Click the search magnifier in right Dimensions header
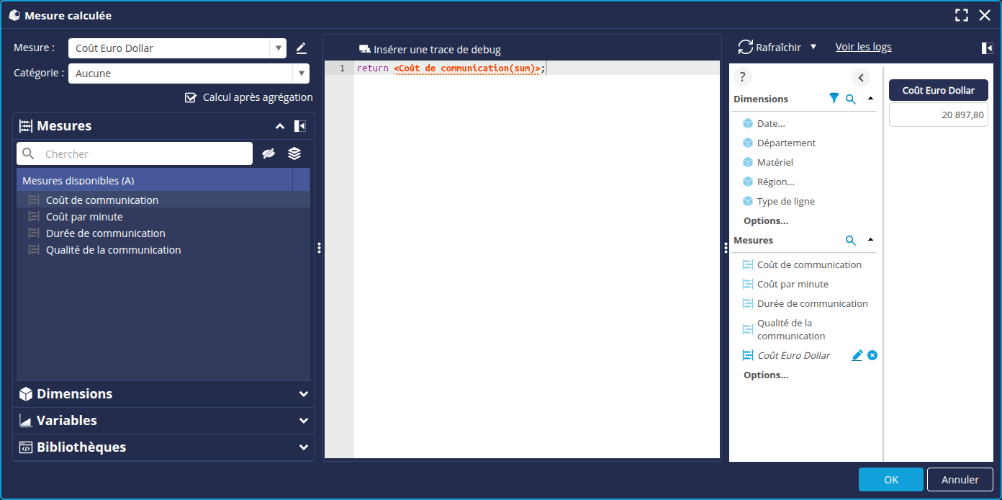The height and width of the screenshot is (500, 1002). click(x=851, y=99)
